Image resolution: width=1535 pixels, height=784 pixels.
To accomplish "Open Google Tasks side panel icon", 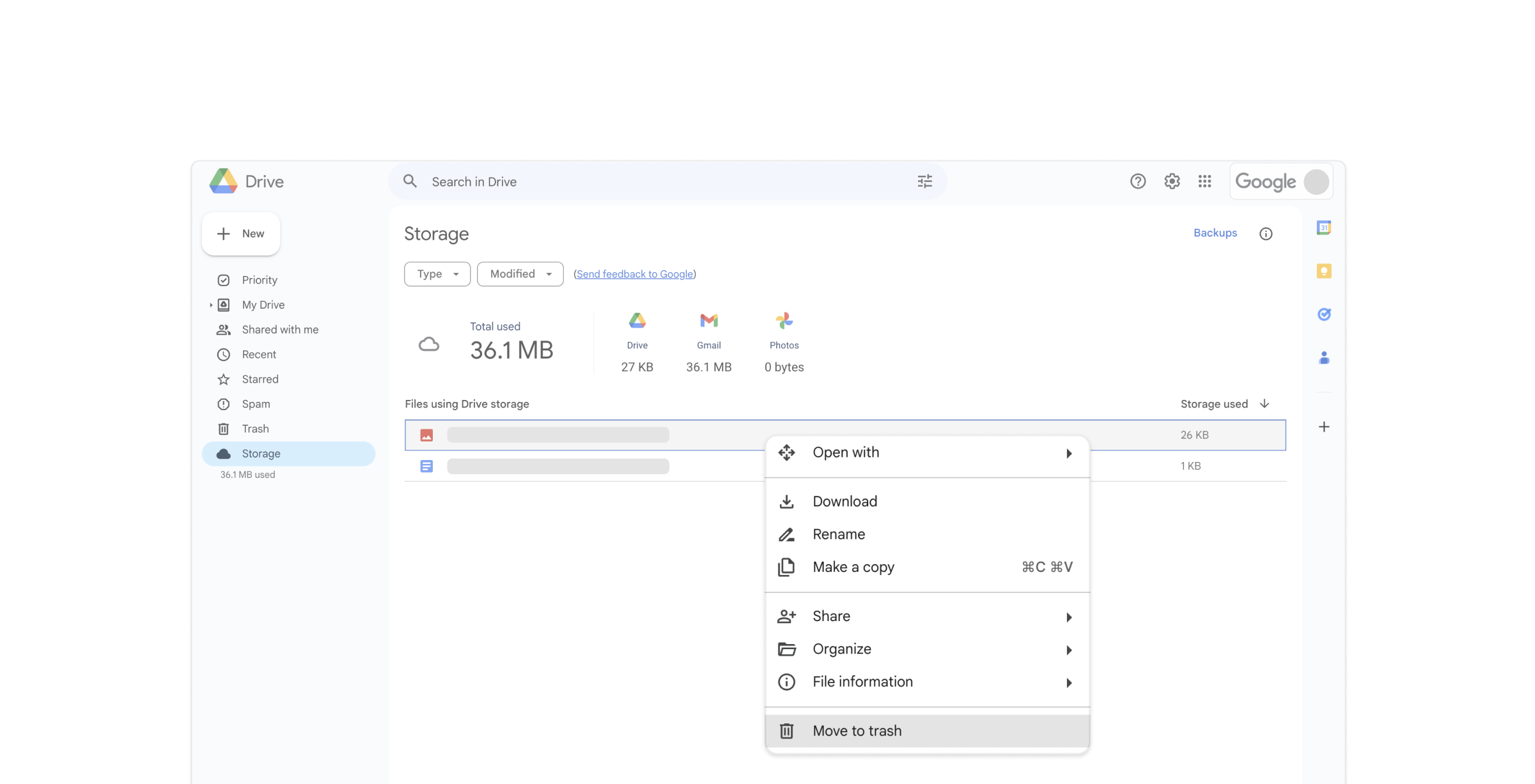I will (x=1323, y=314).
